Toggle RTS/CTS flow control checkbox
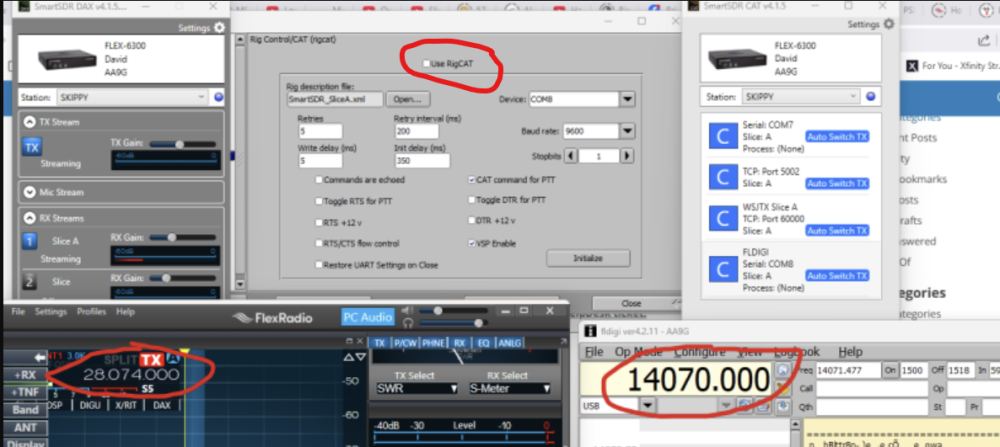This screenshot has height=447, width=1000. point(319,244)
